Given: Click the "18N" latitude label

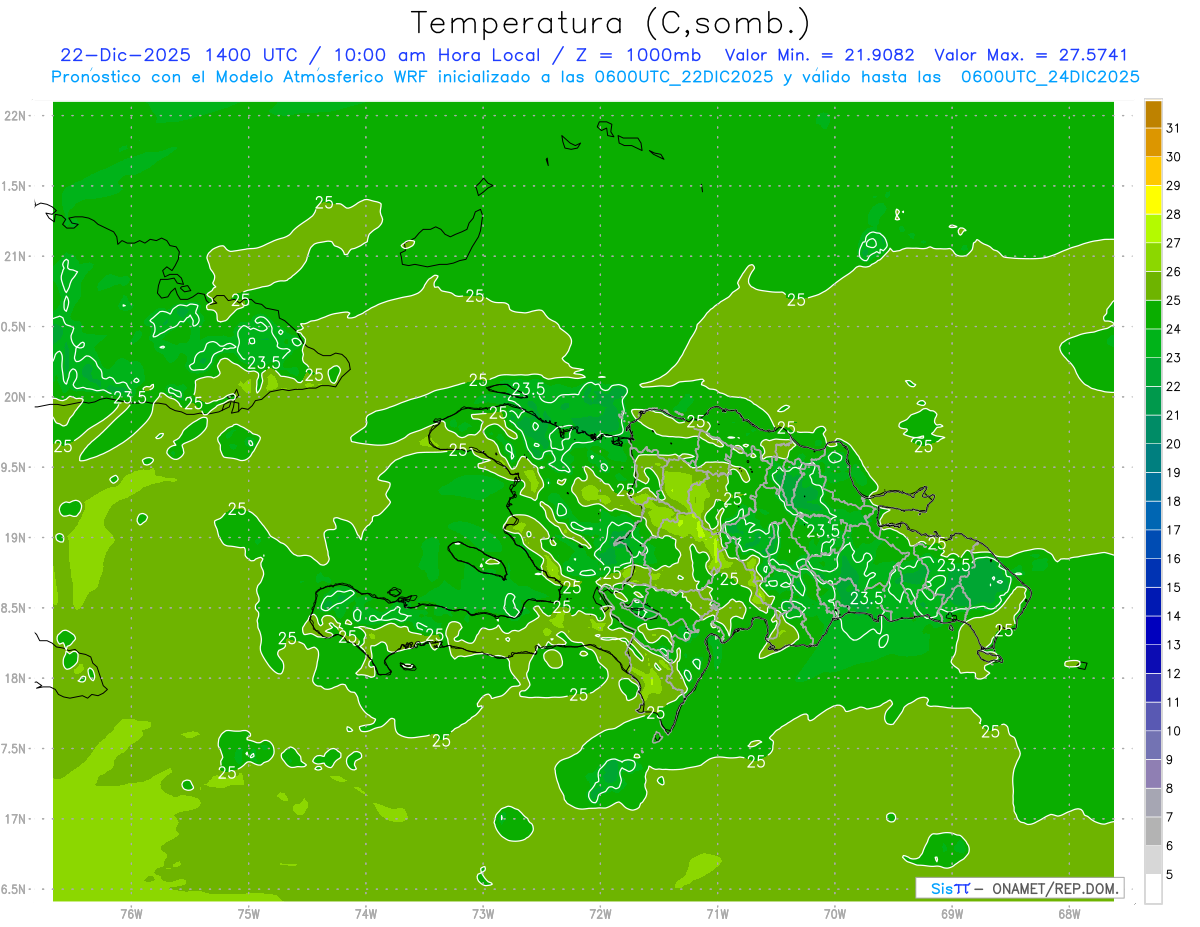Looking at the screenshot, I should [x=15, y=678].
